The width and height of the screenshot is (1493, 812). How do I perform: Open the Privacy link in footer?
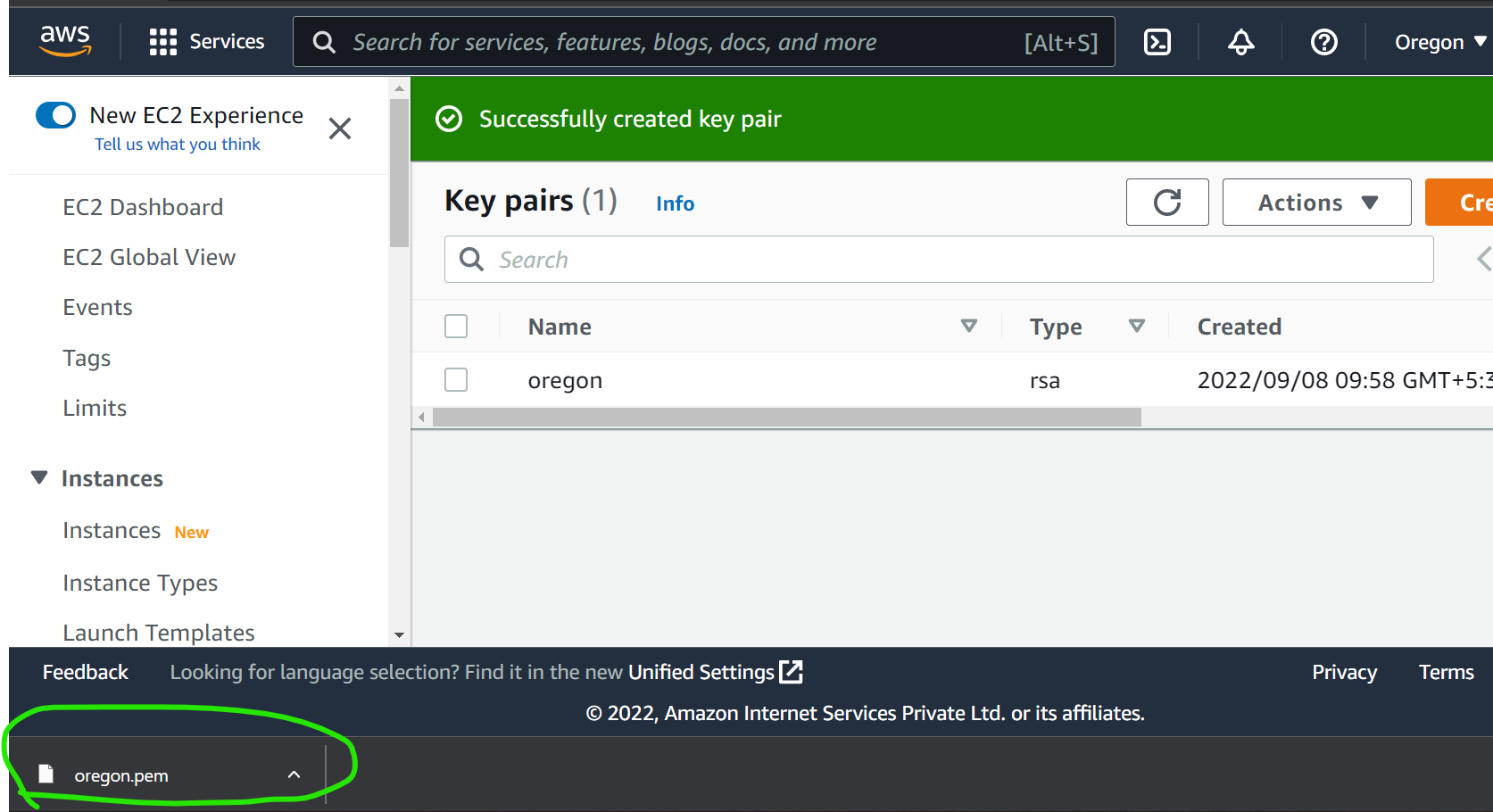point(1344,672)
